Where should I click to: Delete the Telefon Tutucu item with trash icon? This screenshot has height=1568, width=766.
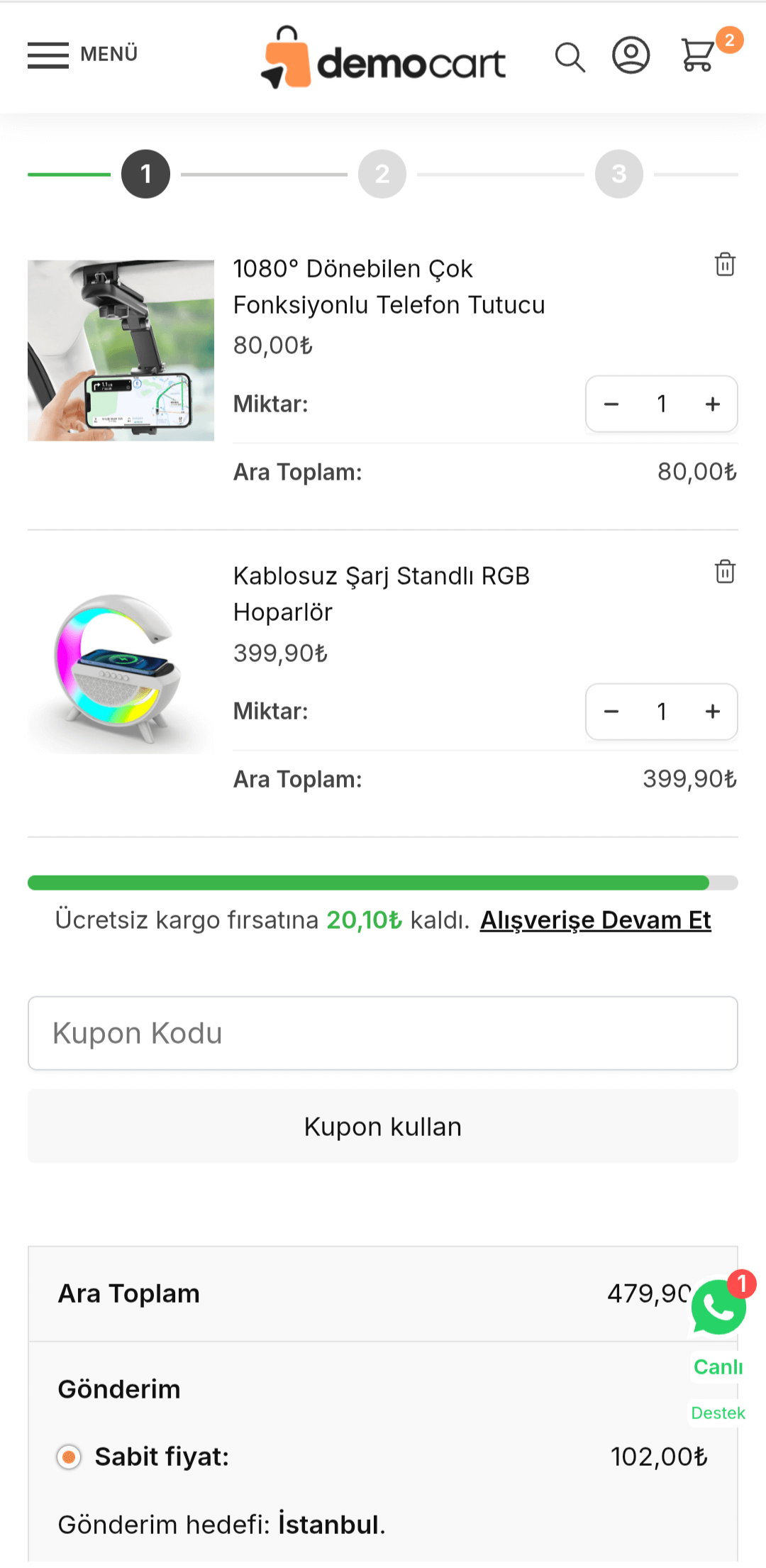point(724,265)
